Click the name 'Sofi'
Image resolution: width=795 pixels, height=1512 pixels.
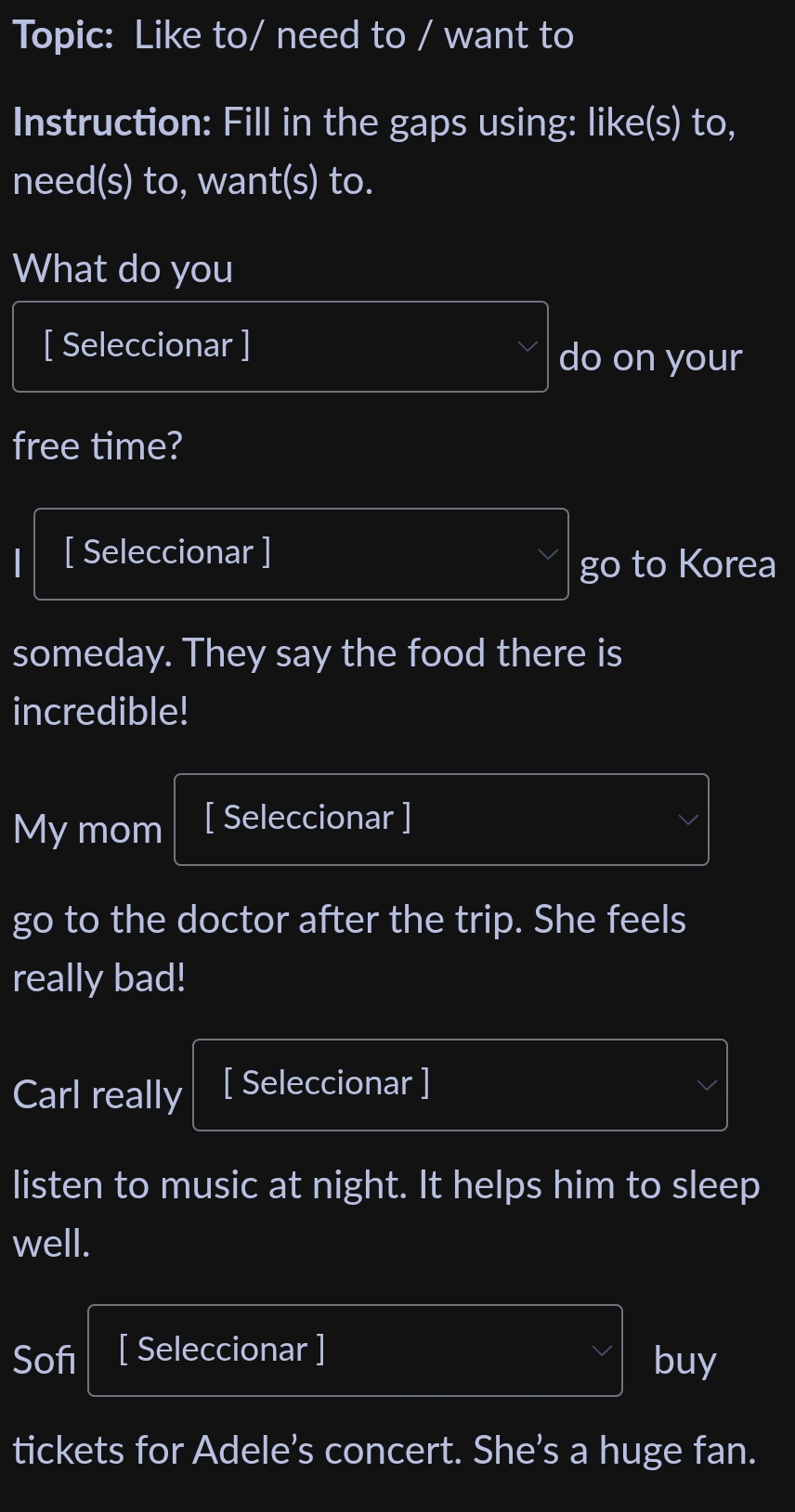click(45, 1361)
